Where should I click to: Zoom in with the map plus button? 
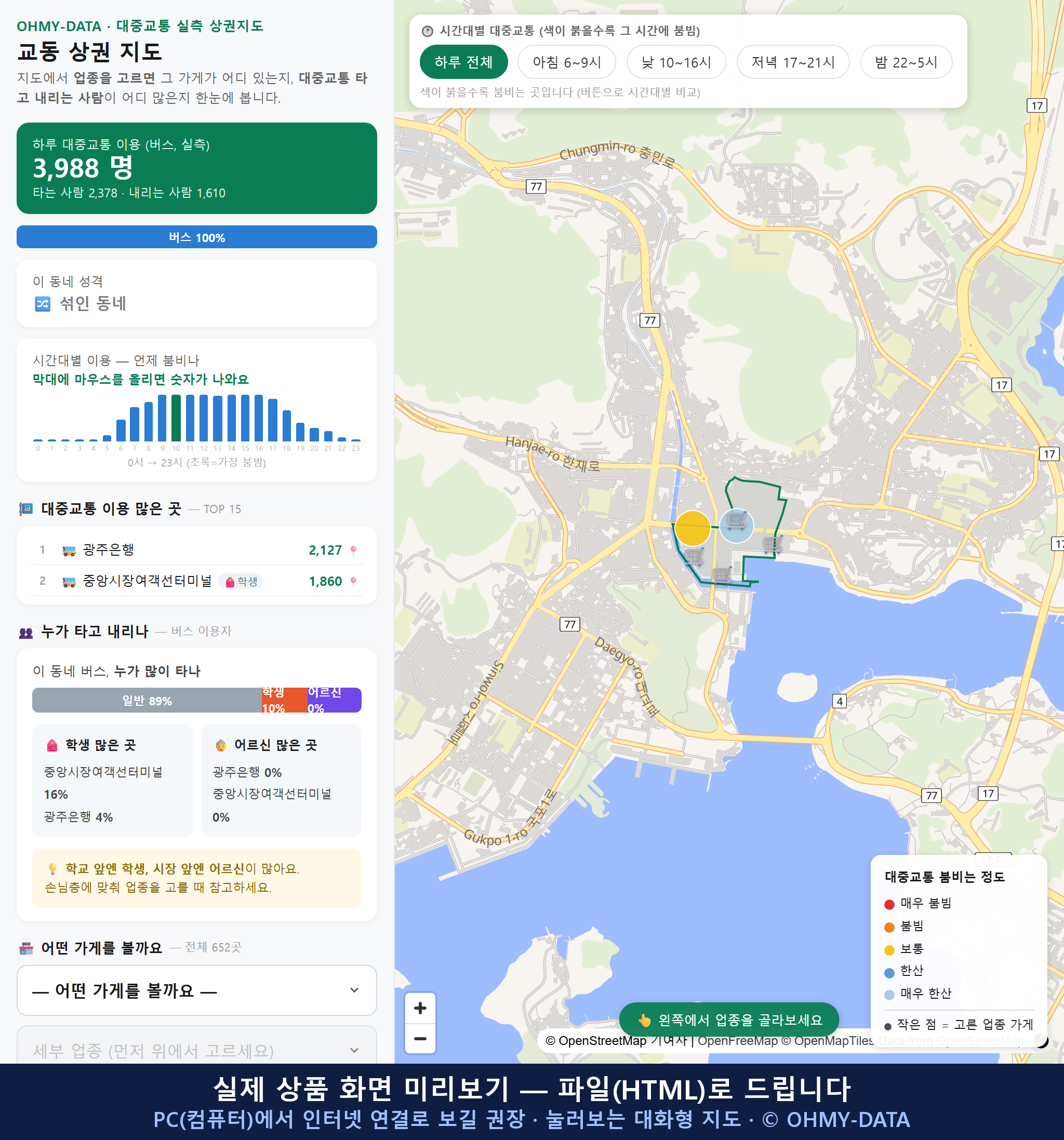(x=420, y=1008)
